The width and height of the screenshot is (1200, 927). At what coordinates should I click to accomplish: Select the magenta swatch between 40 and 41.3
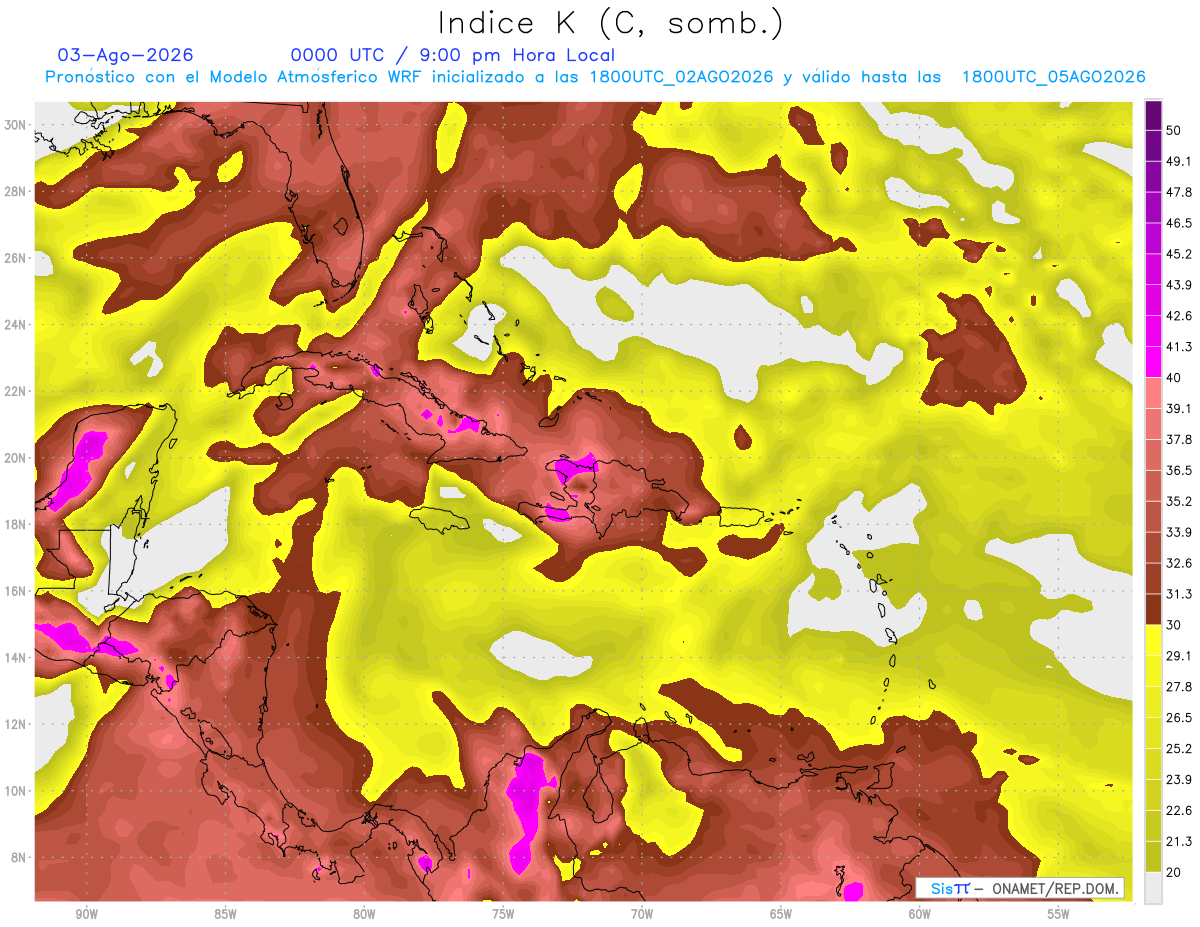(1153, 362)
